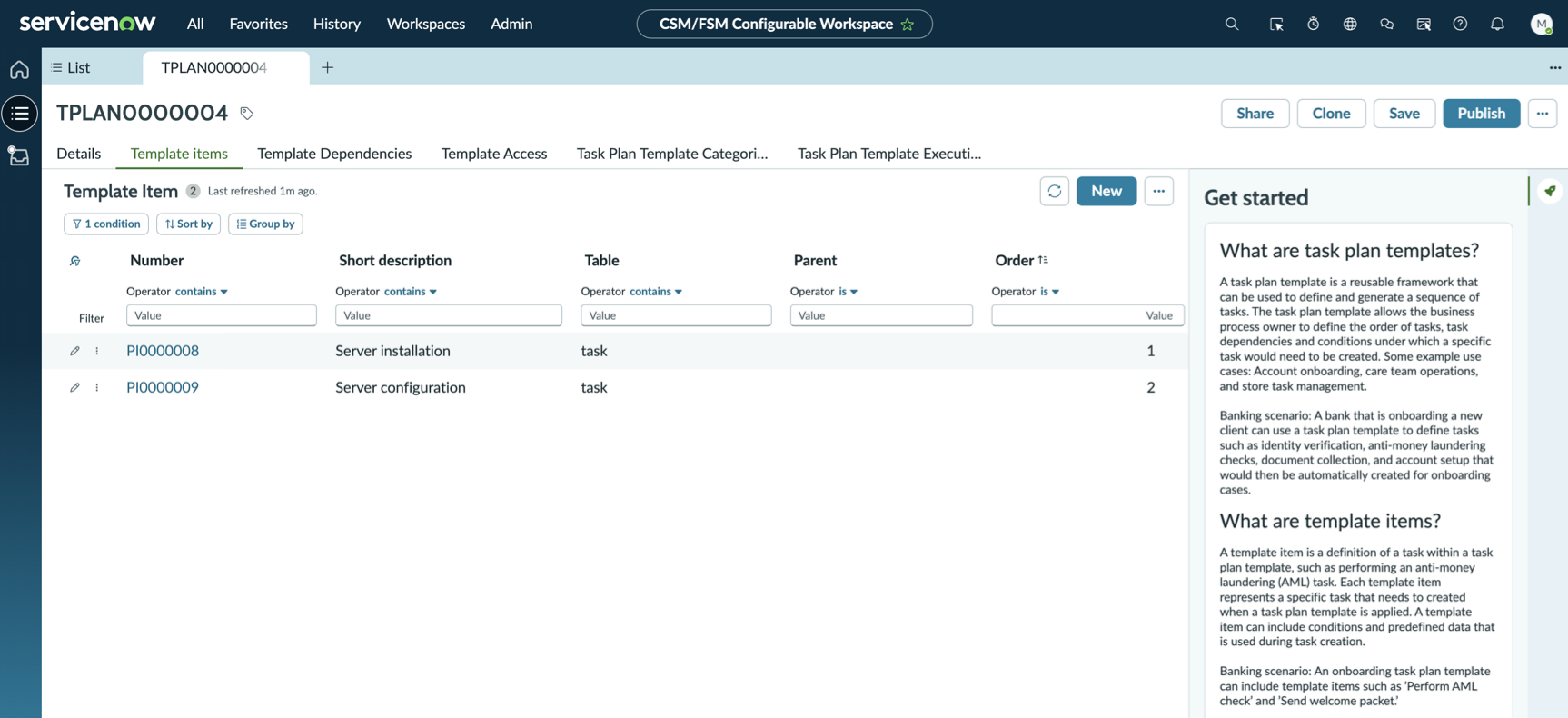Open the help question mark icon
The height and width of the screenshot is (718, 1568).
1460,25
